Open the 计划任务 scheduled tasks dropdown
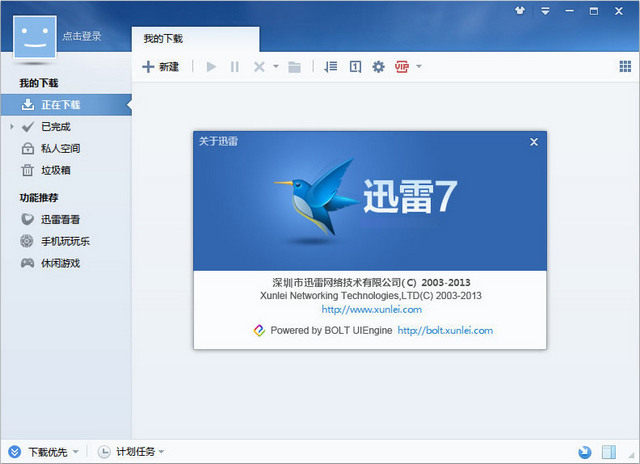 click(140, 452)
